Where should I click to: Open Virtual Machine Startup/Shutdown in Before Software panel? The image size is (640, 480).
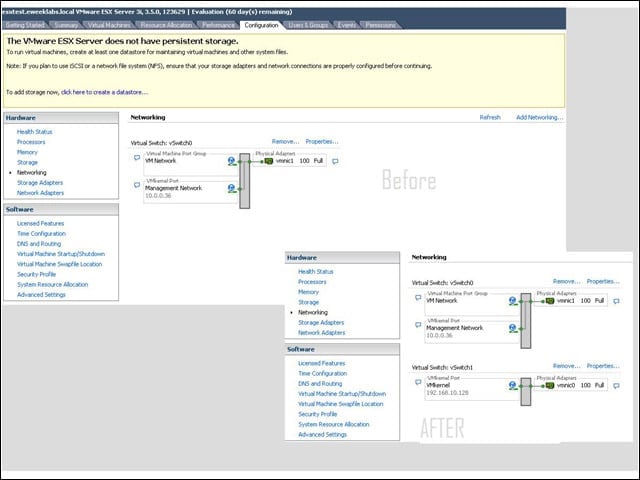click(x=61, y=254)
